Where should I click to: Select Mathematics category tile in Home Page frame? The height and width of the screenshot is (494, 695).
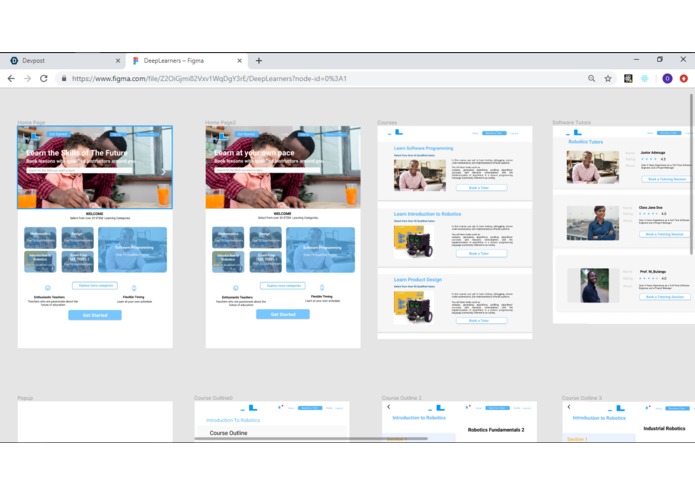pyautogui.click(x=40, y=238)
